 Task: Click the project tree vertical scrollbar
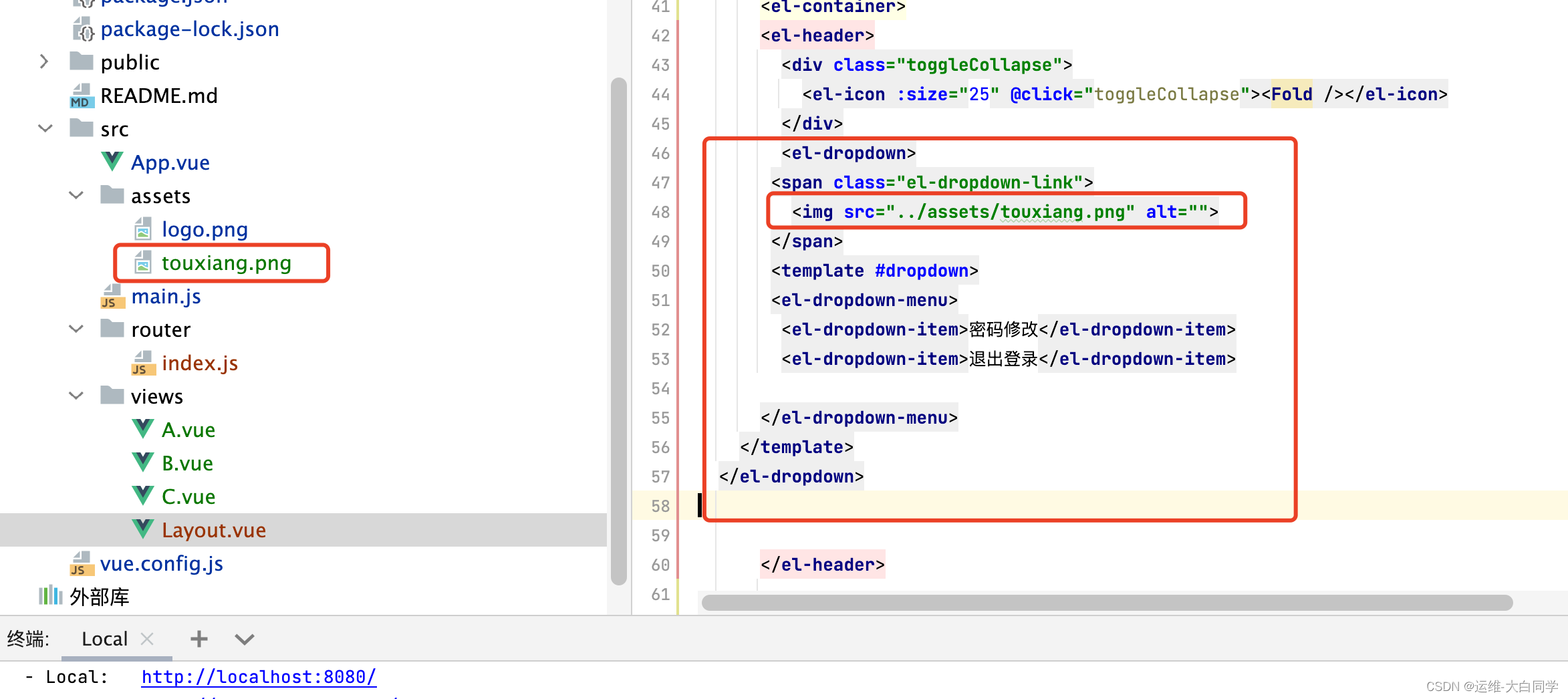[619, 331]
